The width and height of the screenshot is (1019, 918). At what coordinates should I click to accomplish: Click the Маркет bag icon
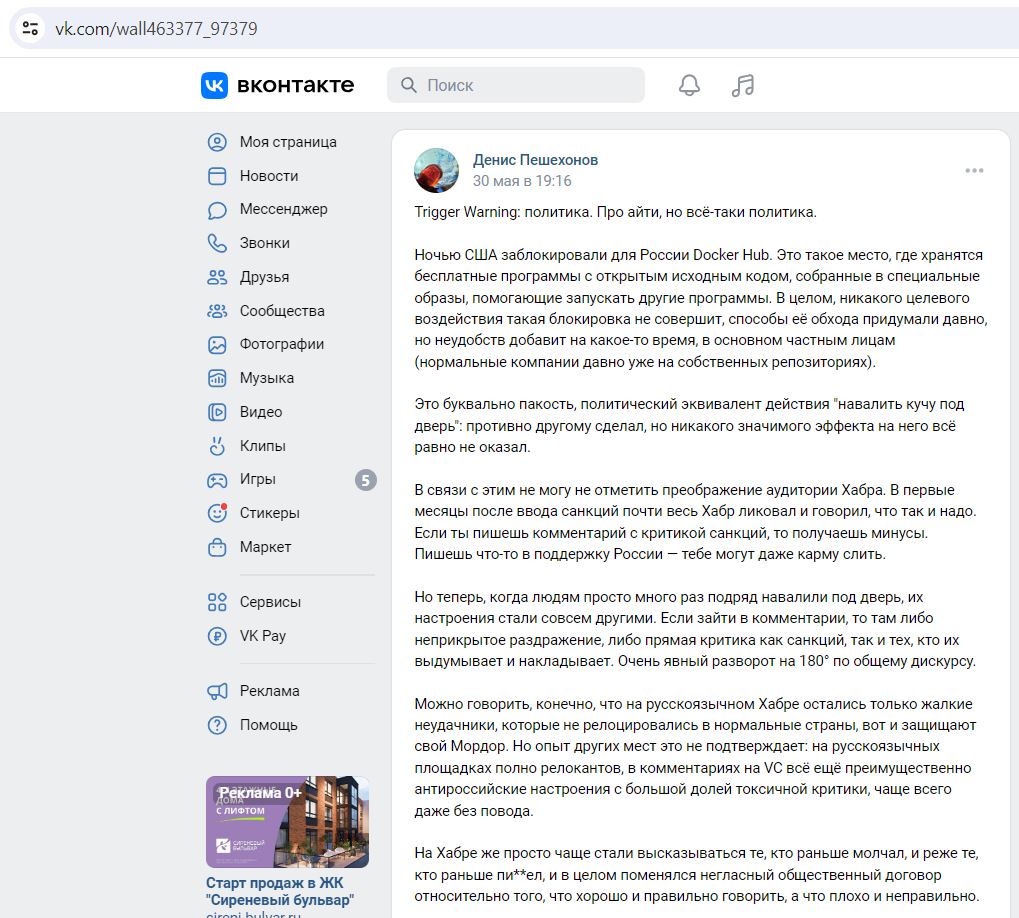tap(217, 547)
